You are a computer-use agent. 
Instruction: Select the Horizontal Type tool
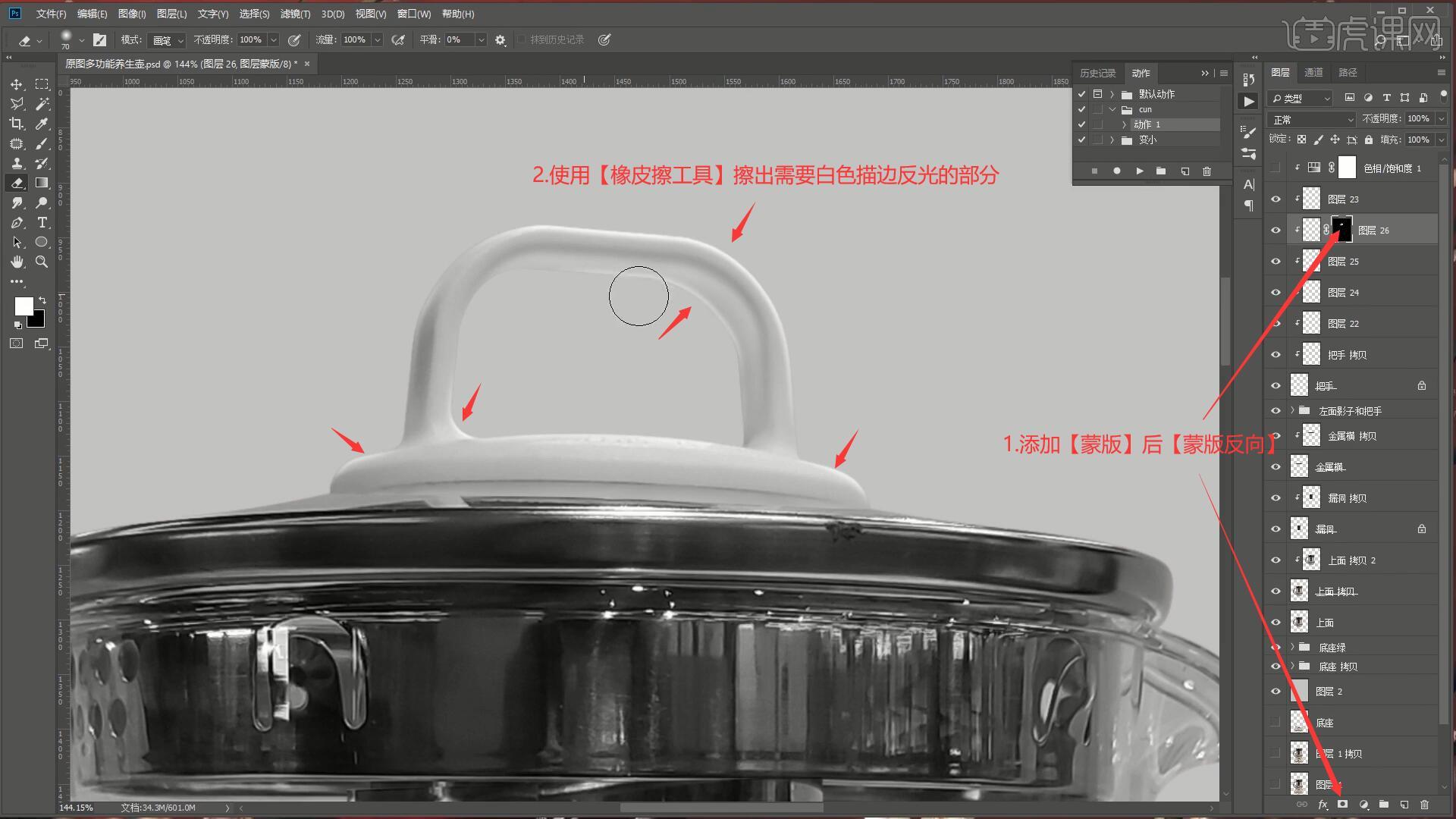[42, 222]
